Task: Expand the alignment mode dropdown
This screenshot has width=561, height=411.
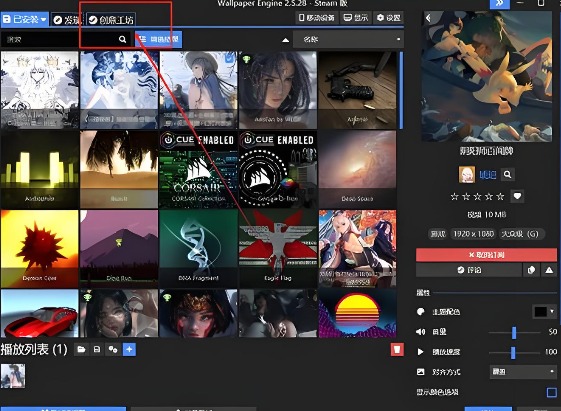Action: 523,372
